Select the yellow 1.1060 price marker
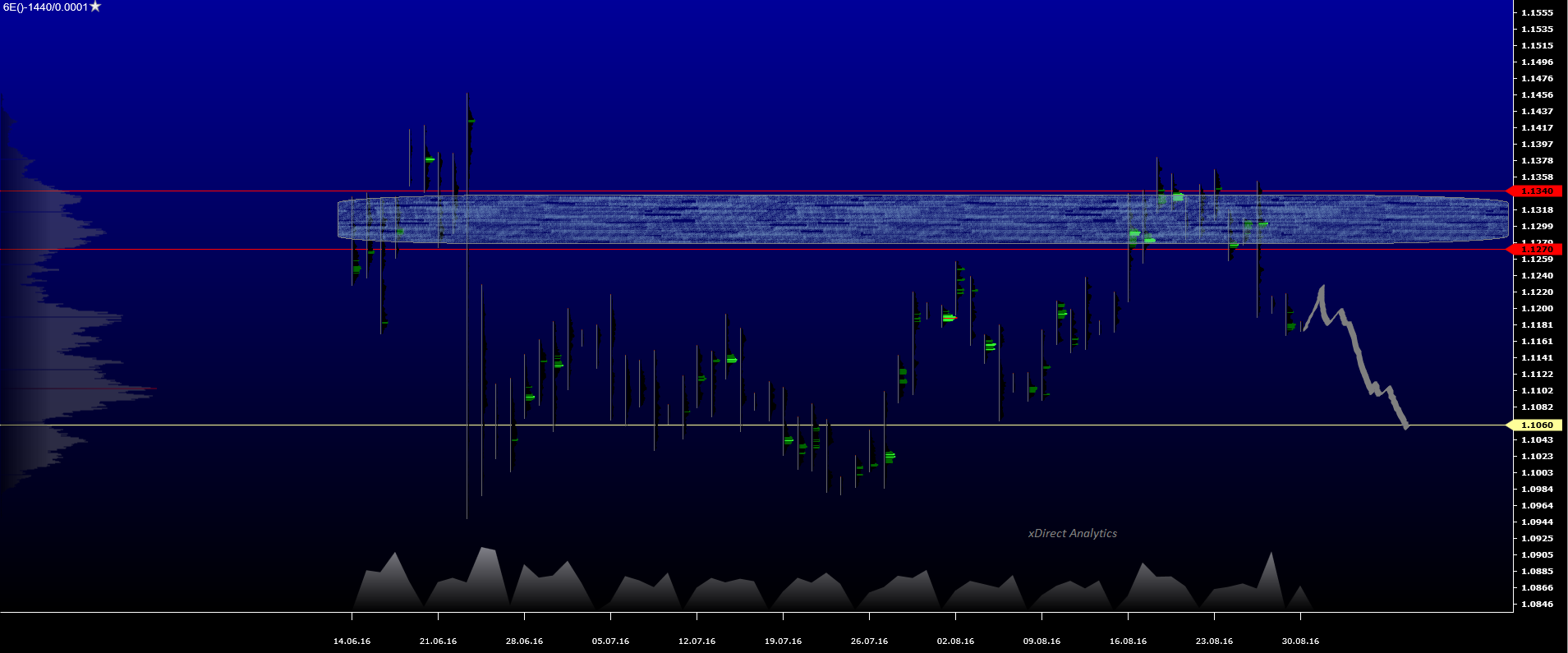The width and height of the screenshot is (1568, 653). point(1536,425)
